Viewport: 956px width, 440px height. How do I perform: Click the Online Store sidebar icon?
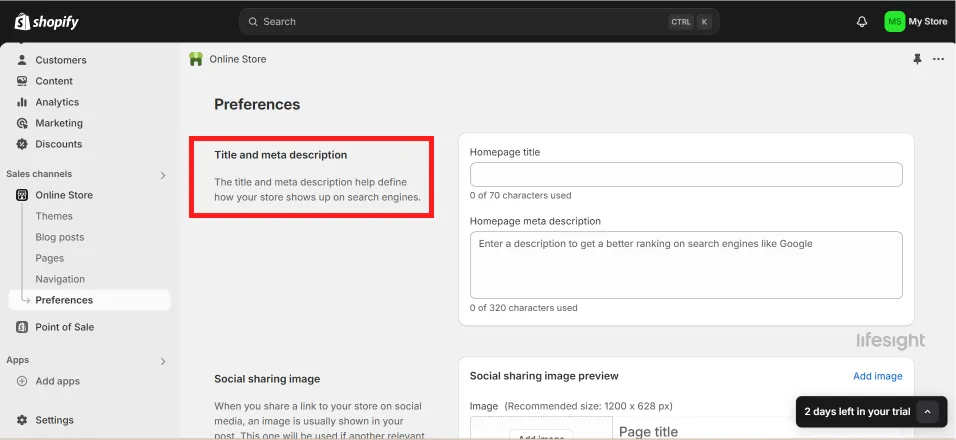(22, 195)
